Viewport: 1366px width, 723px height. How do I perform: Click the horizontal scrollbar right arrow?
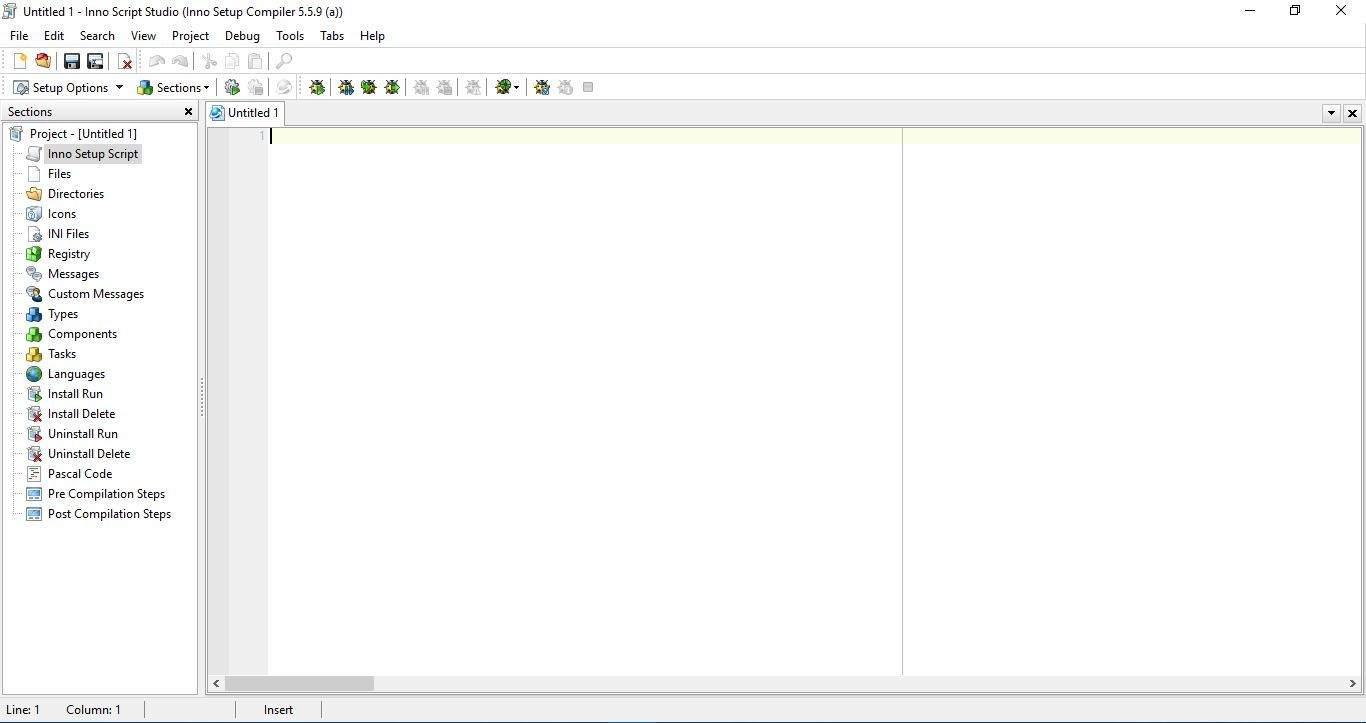[x=1353, y=683]
